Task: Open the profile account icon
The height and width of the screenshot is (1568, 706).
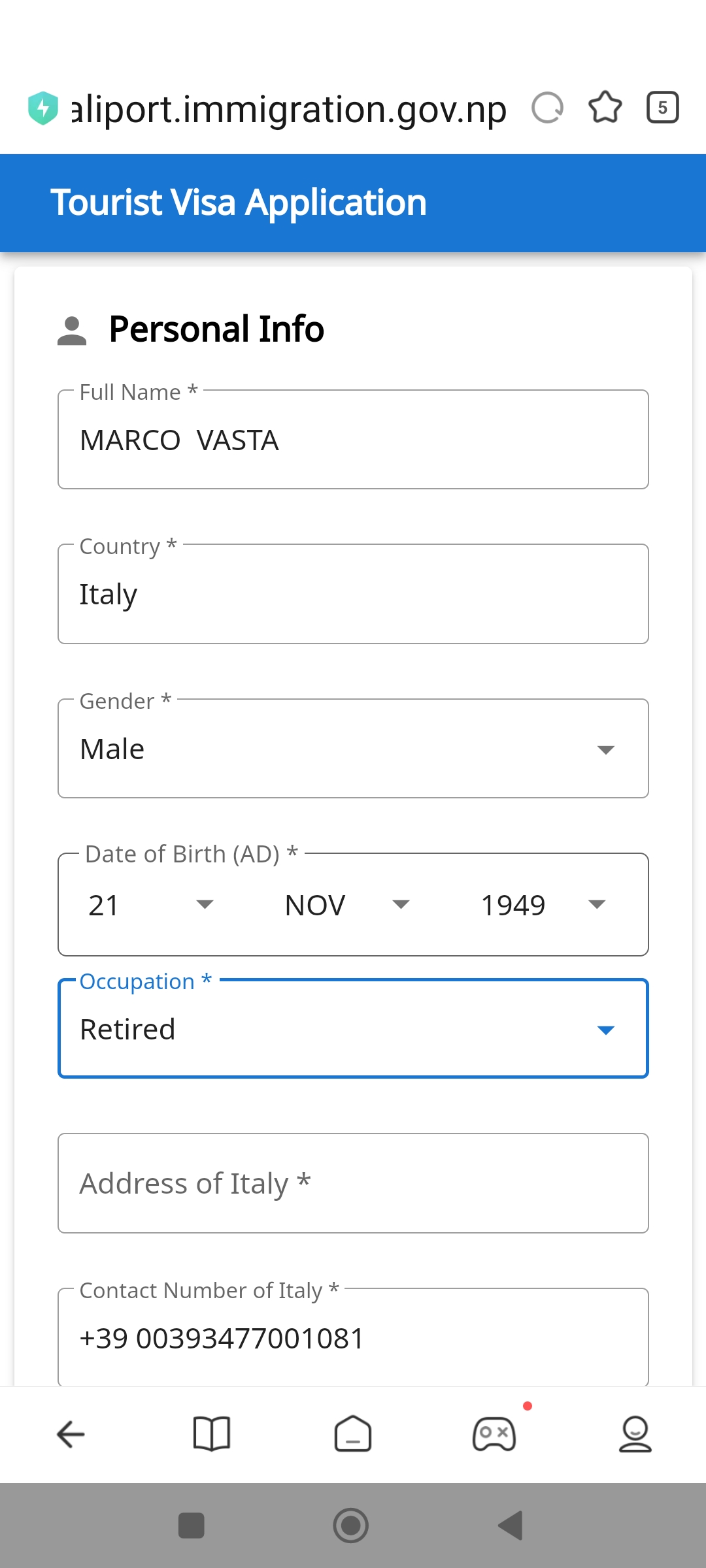Action: (x=635, y=1434)
